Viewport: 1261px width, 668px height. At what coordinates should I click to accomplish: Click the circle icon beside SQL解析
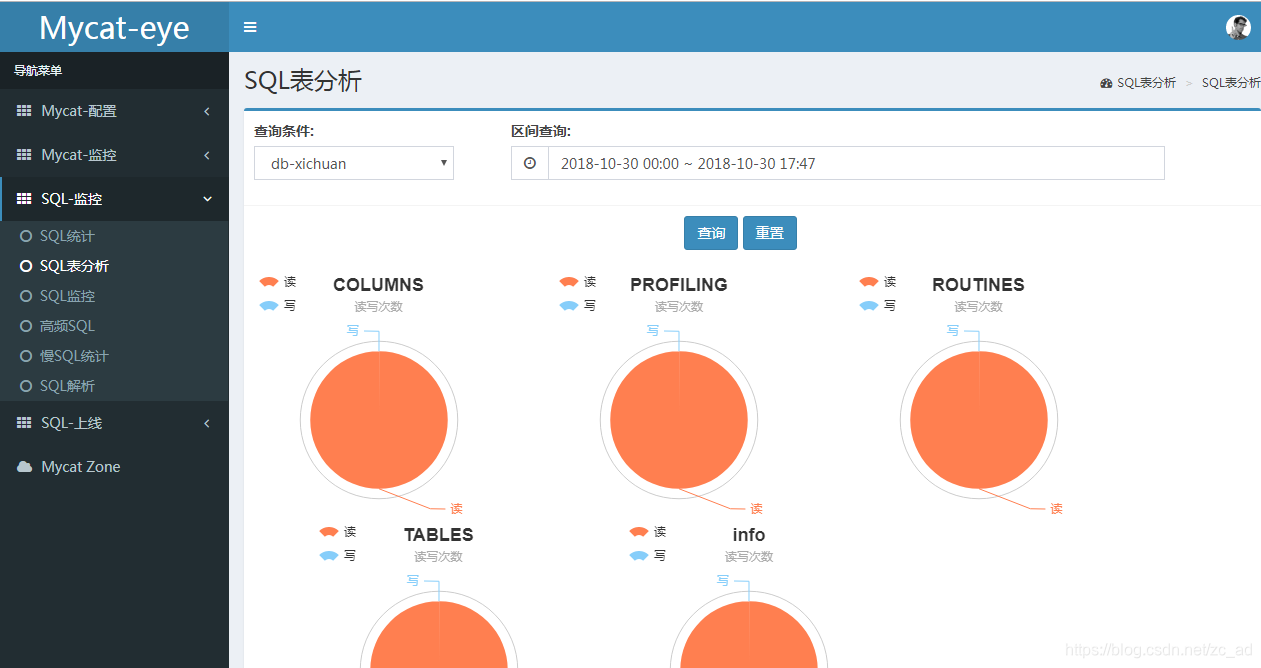coord(26,386)
